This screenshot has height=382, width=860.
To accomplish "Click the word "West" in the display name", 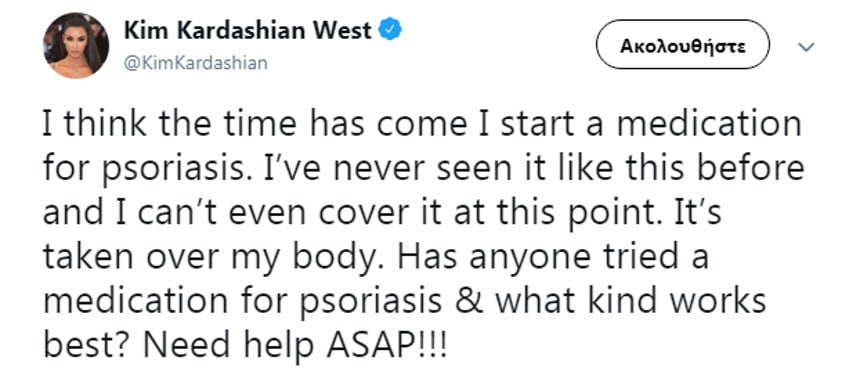I will [x=342, y=31].
